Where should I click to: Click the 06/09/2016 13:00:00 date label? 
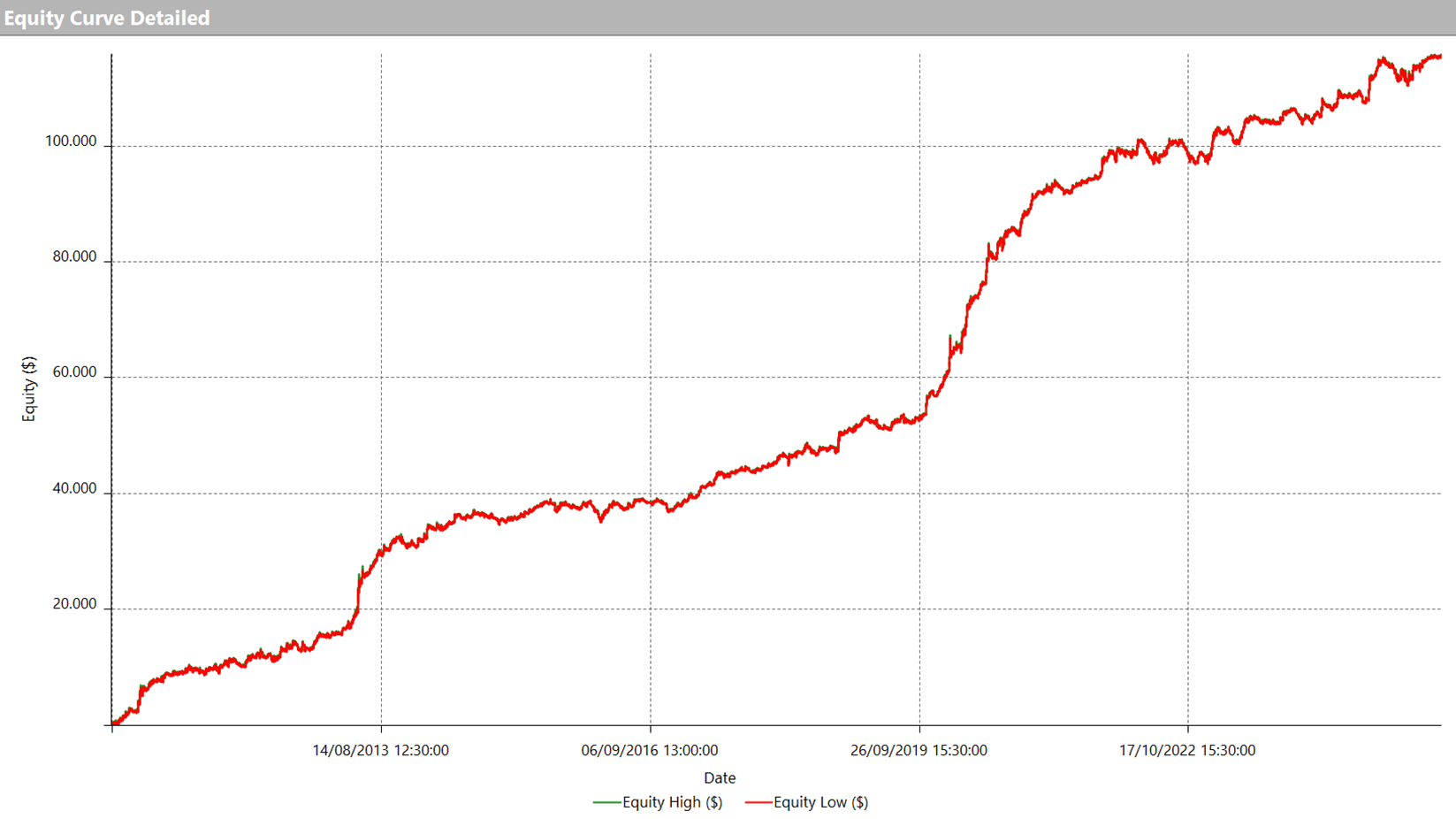(x=649, y=750)
